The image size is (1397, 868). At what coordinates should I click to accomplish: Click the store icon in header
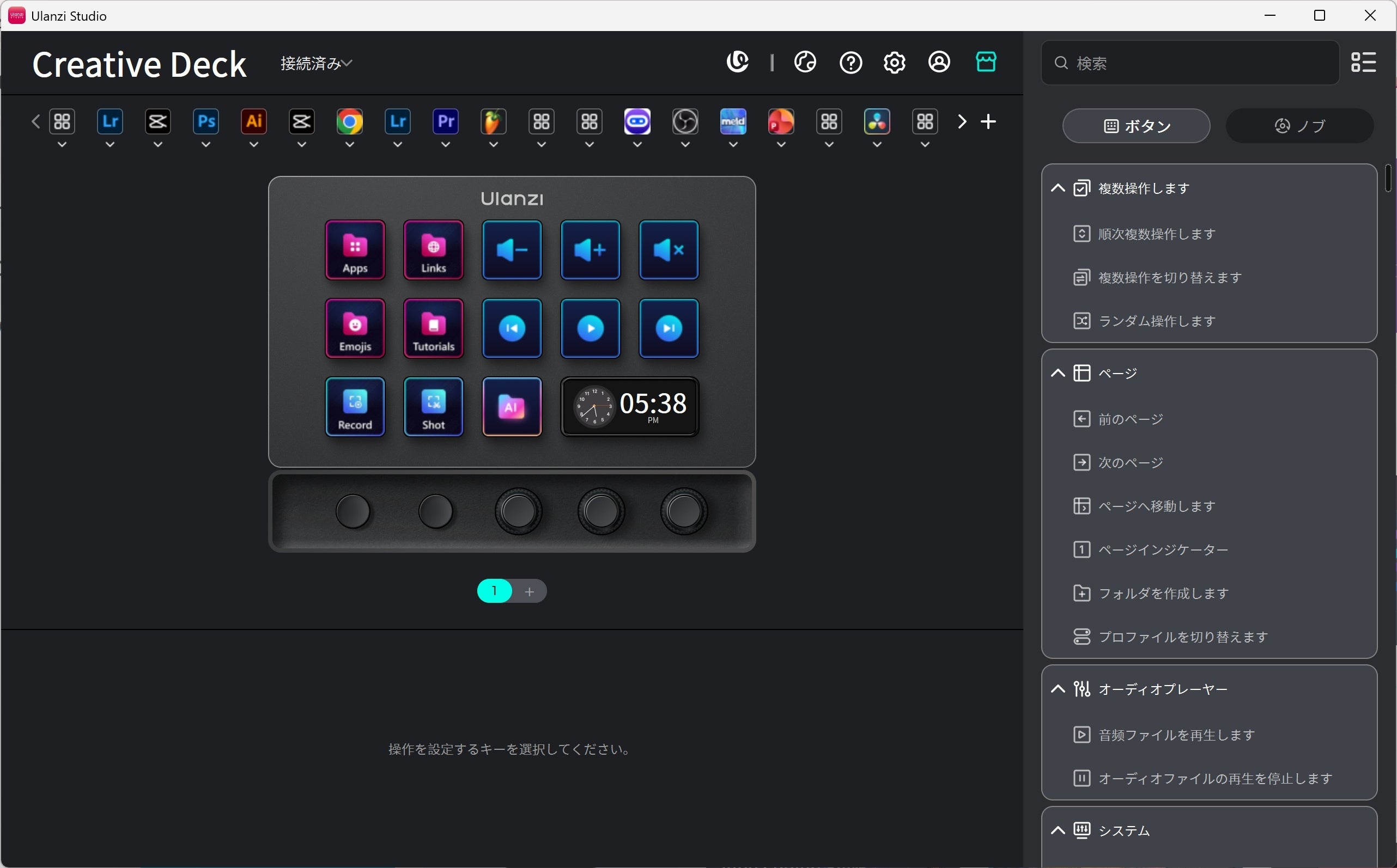[986, 62]
